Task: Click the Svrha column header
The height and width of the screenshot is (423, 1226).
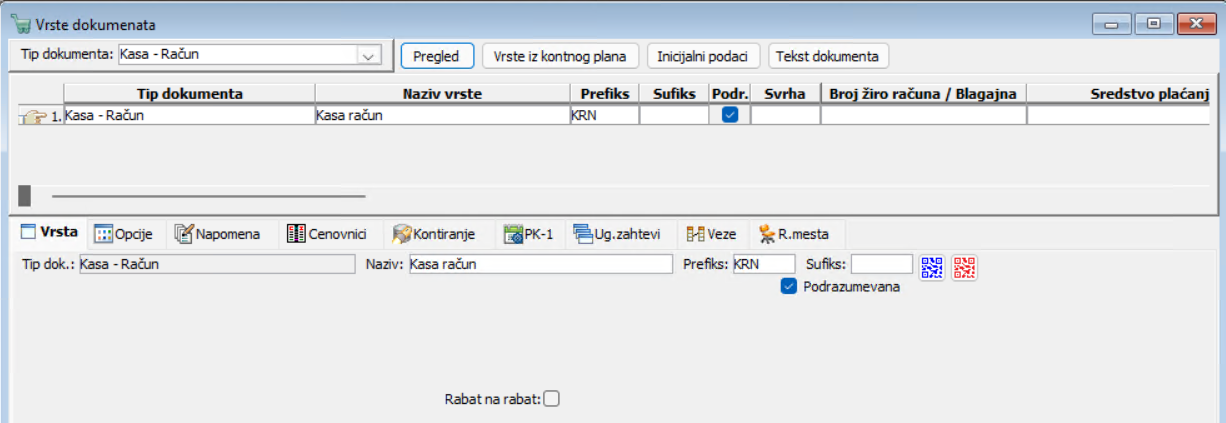Action: 785,93
